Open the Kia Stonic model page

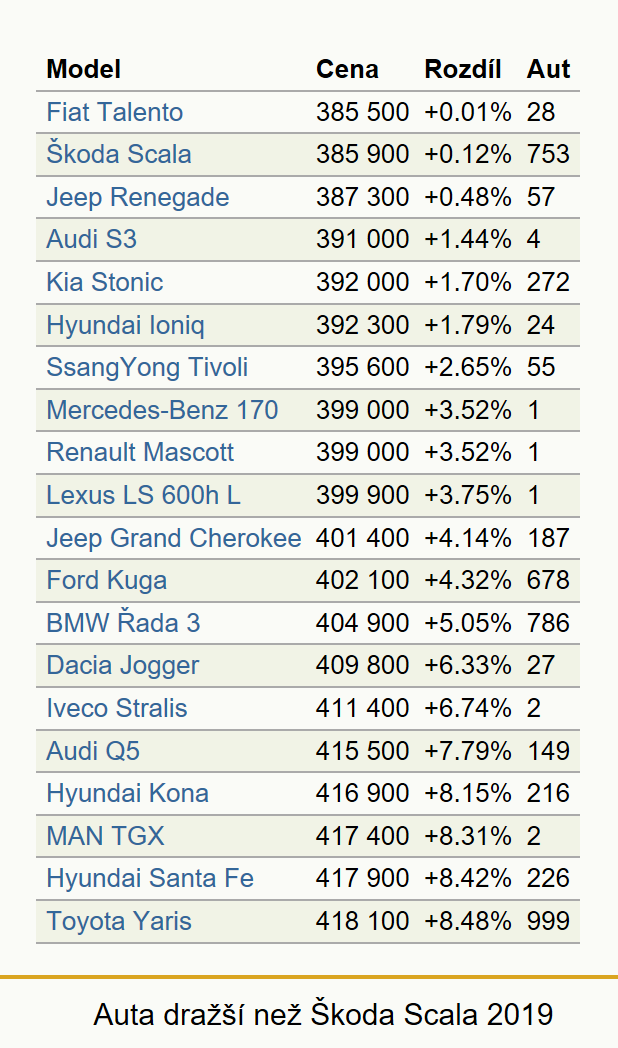click(105, 282)
